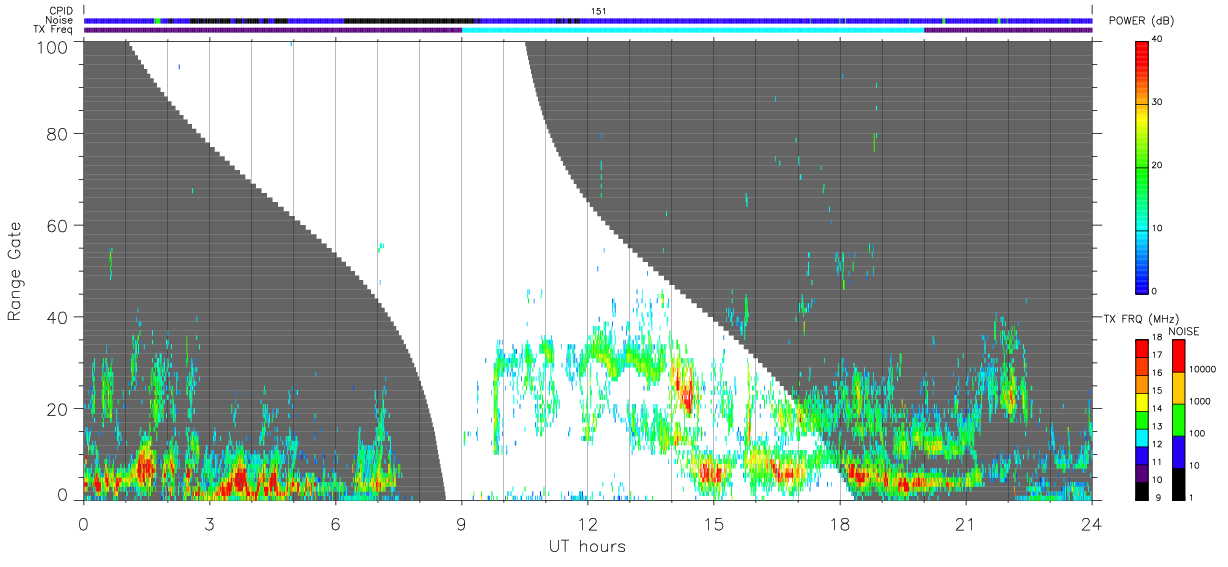The image size is (1228, 567).
Task: Select the 13 label on TX FRQ legend
Action: click(1157, 426)
